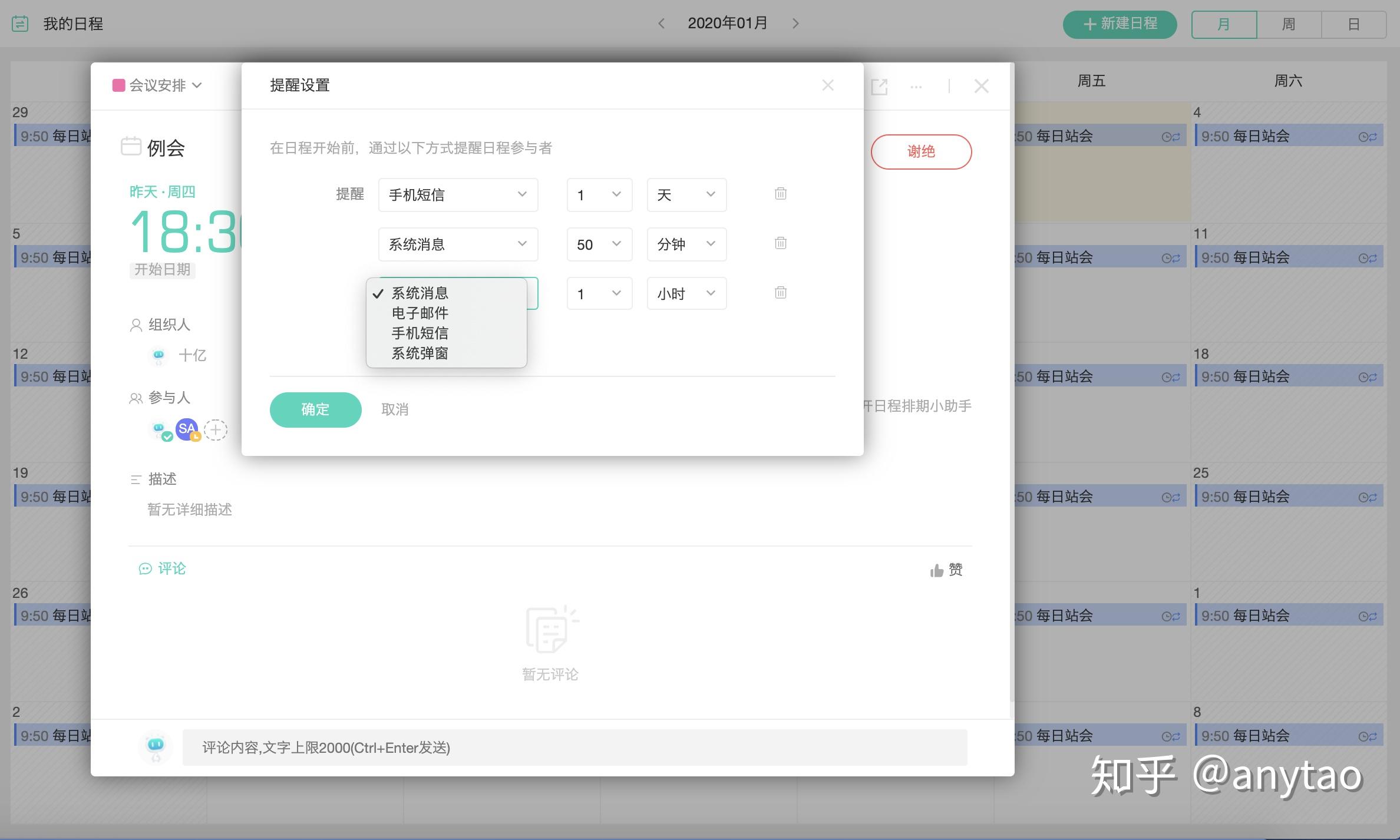This screenshot has width=1400, height=840.
Task: Open event in new window icon
Action: point(879,87)
